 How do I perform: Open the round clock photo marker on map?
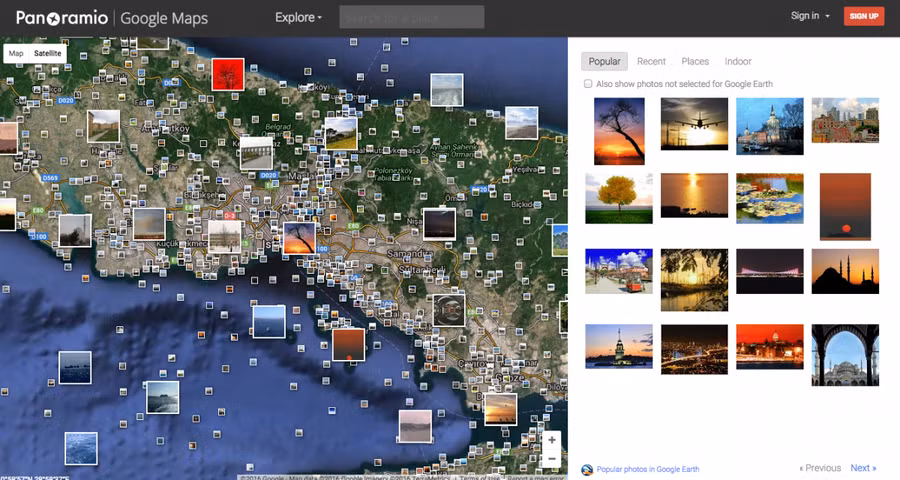[x=448, y=309]
